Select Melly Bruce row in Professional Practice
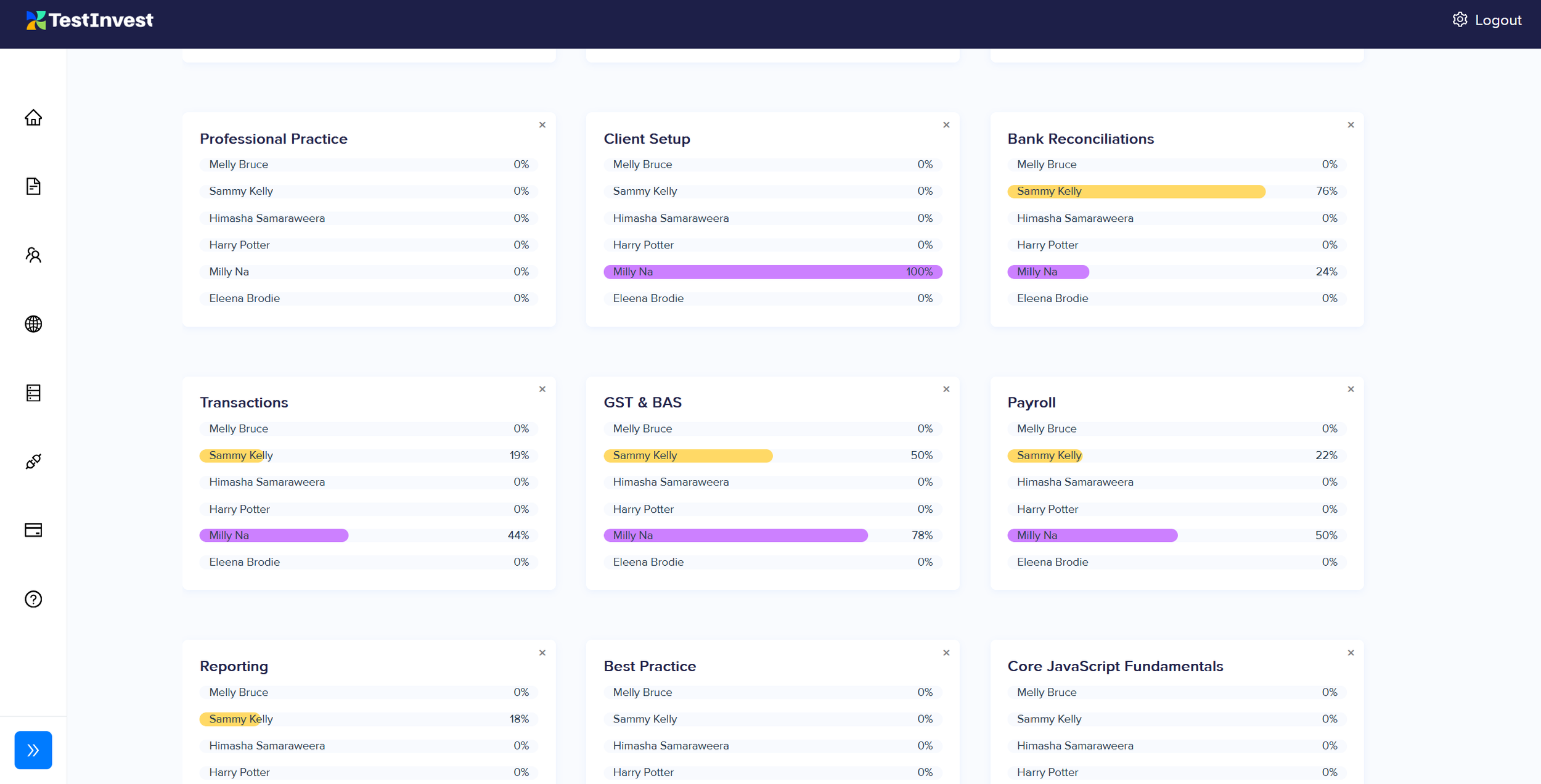Viewport: 1541px width, 784px height. pyautogui.click(x=369, y=165)
